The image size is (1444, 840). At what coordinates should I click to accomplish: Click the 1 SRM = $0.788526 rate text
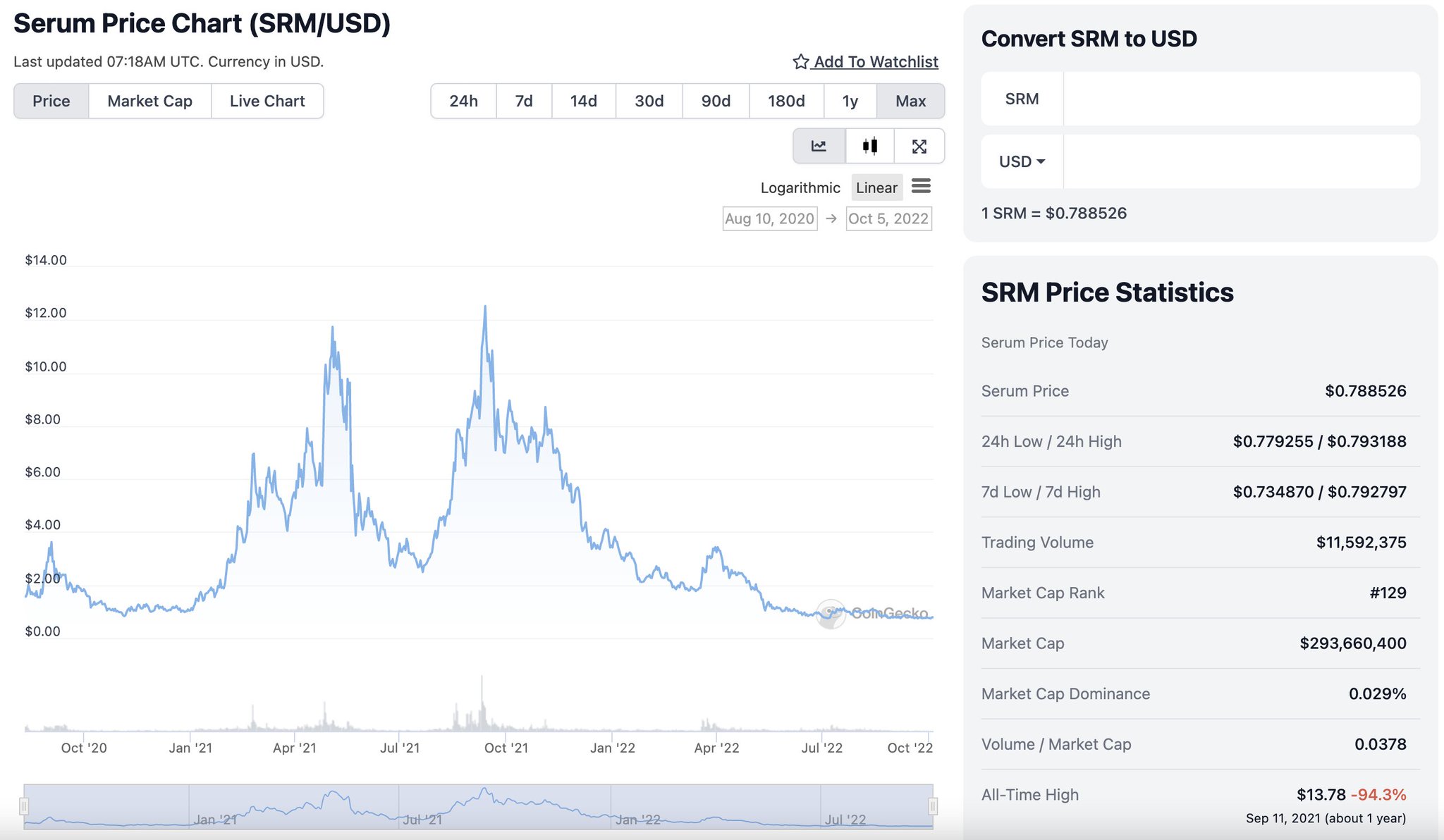pyautogui.click(x=1053, y=214)
